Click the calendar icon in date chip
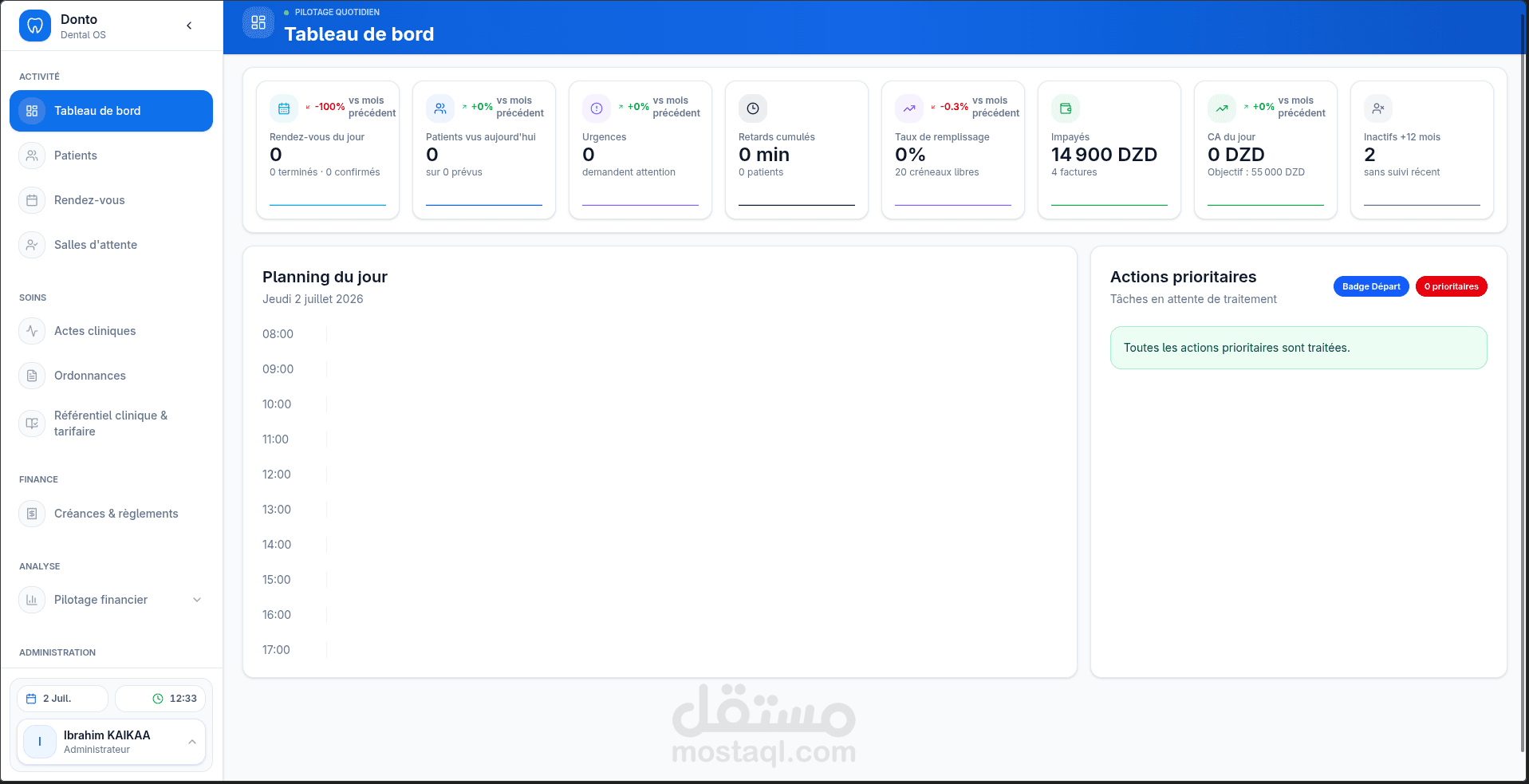This screenshot has width=1529, height=784. [31, 699]
